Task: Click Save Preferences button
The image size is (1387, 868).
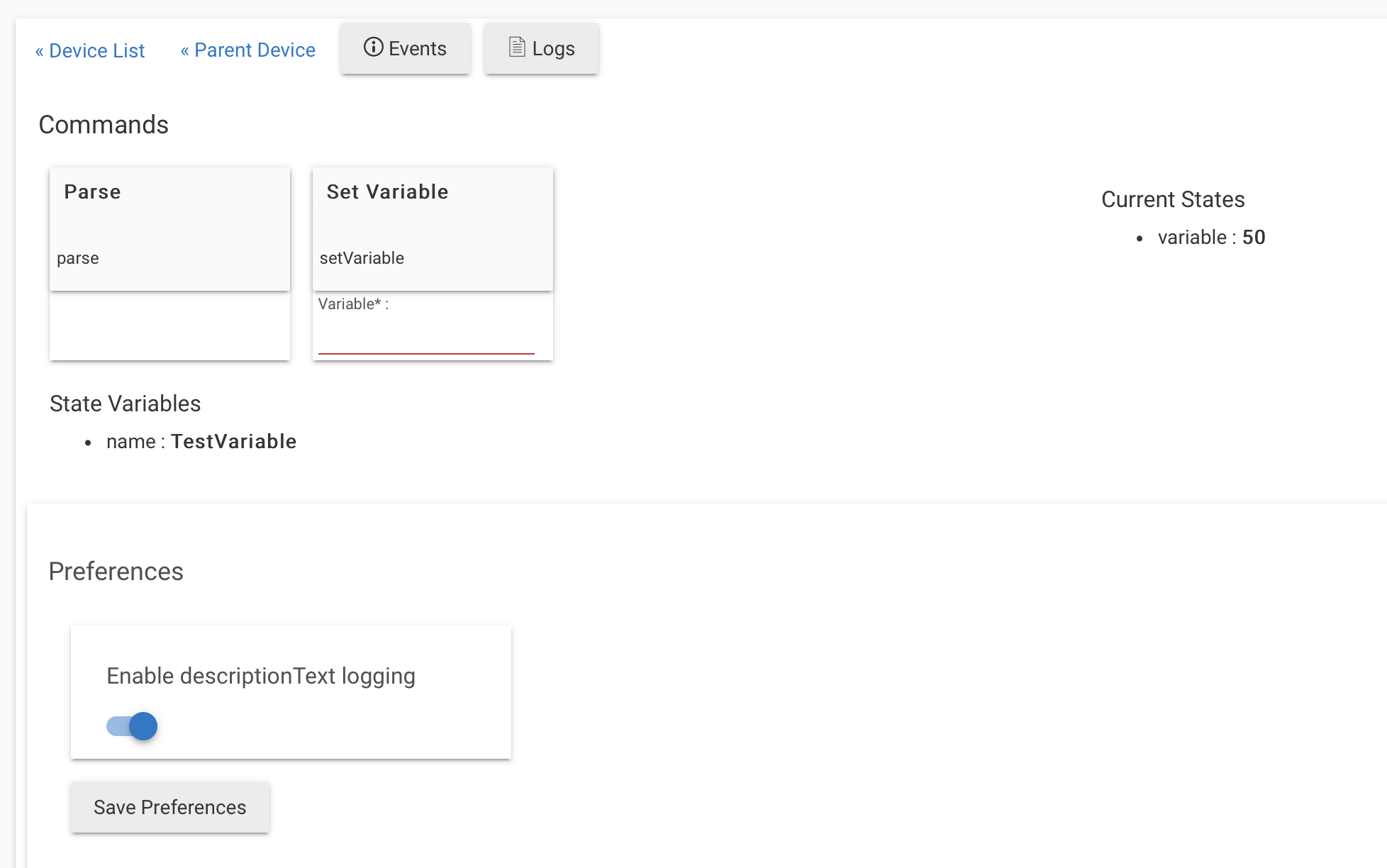Action: (x=169, y=807)
